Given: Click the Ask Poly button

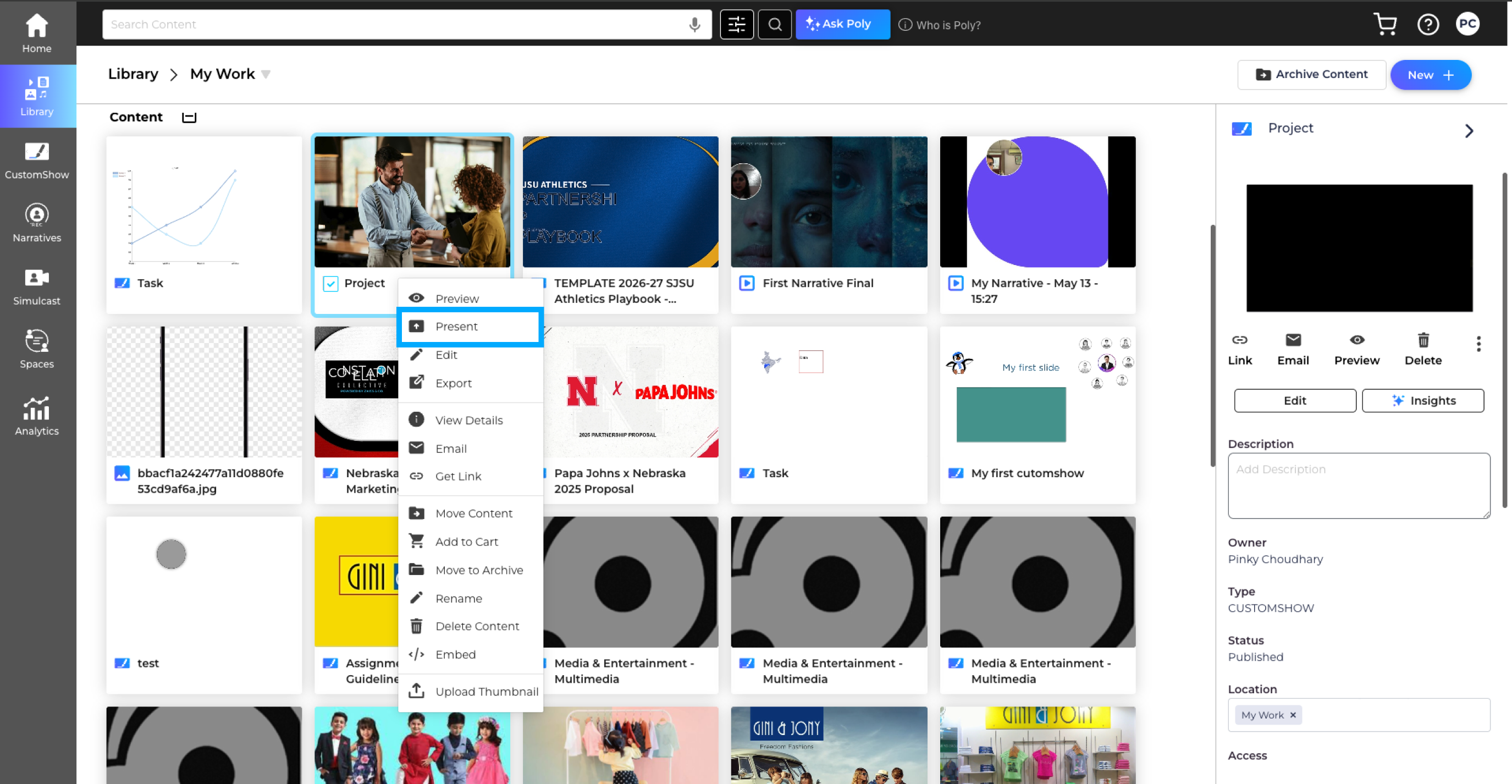Looking at the screenshot, I should coord(842,24).
